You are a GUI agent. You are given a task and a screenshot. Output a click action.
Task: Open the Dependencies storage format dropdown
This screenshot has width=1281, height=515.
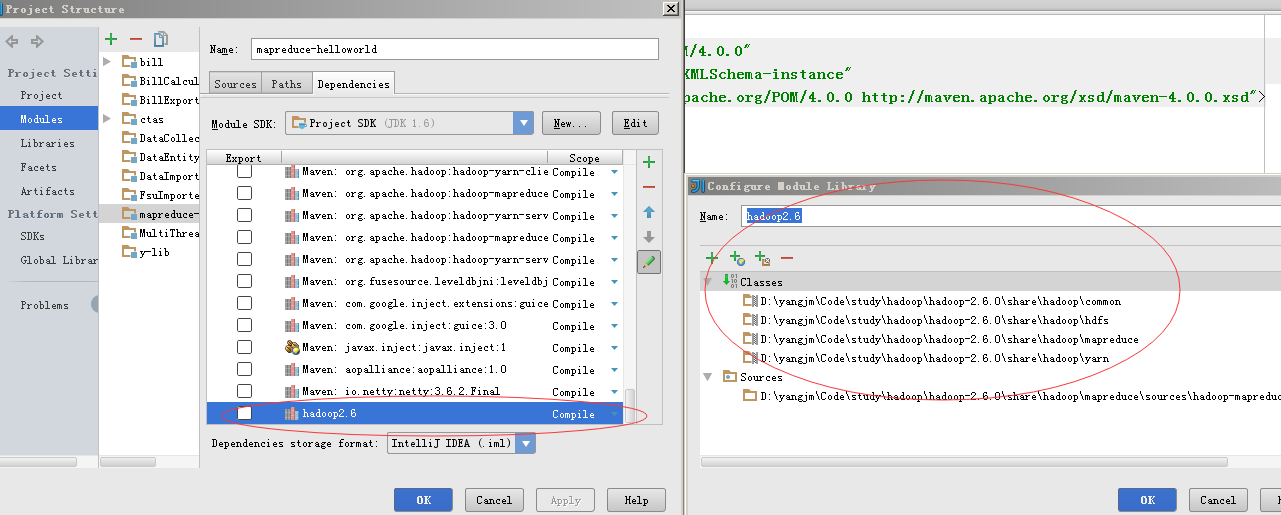pyautogui.click(x=525, y=443)
